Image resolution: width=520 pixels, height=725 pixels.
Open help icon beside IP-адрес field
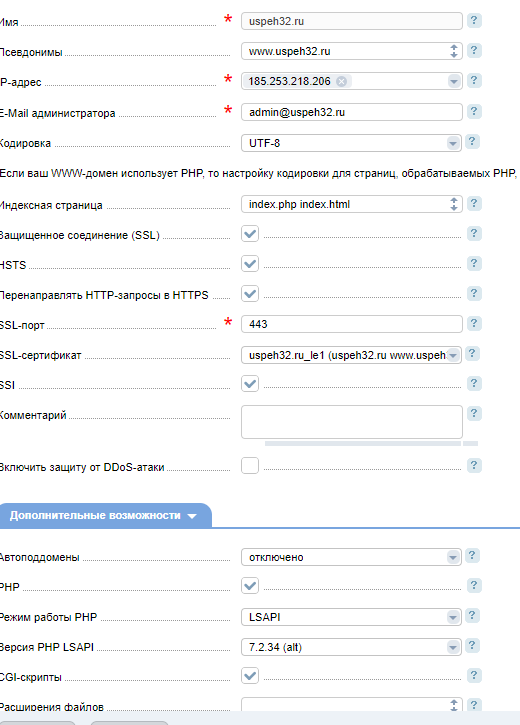(x=474, y=80)
